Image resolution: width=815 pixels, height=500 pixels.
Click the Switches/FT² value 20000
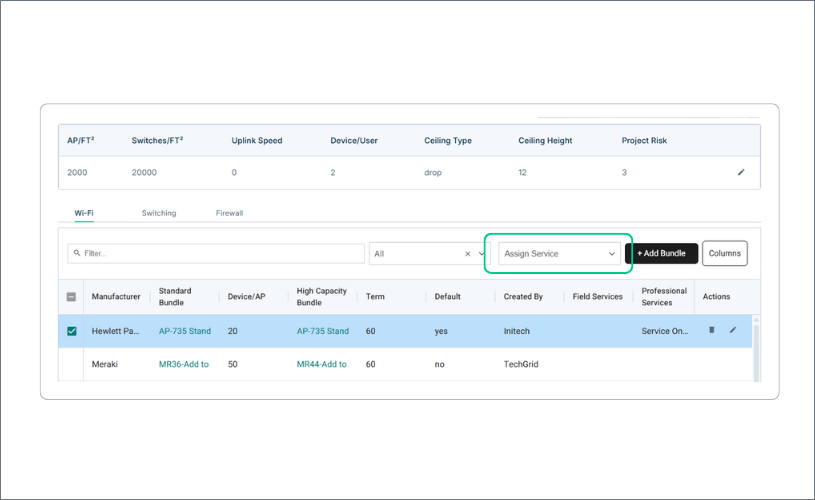(x=144, y=173)
